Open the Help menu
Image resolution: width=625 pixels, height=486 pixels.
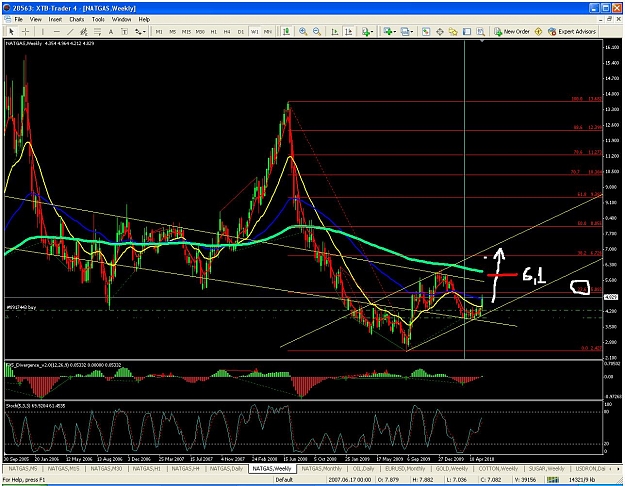click(x=144, y=19)
